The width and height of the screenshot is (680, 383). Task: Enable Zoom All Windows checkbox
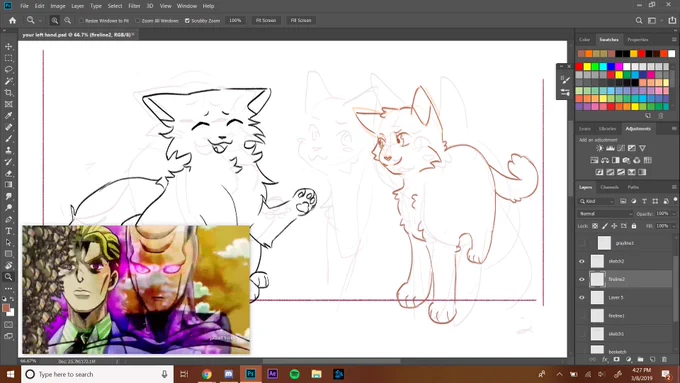coord(137,20)
